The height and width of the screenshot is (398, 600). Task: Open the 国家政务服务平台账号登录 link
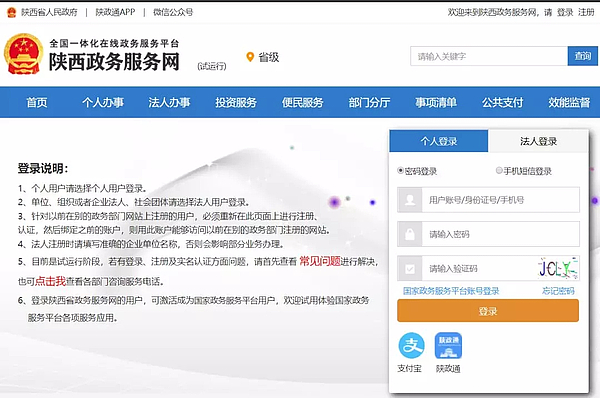(451, 291)
